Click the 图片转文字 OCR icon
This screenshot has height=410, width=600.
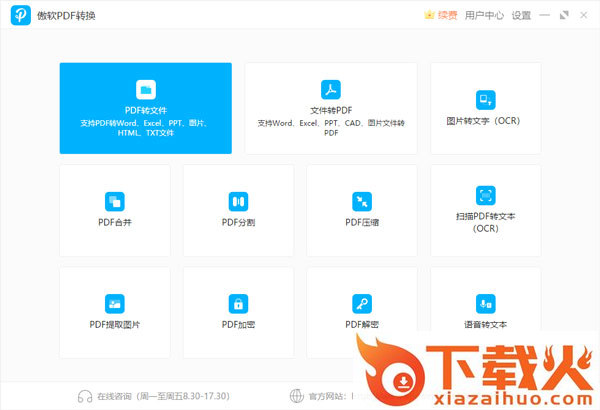(485, 100)
